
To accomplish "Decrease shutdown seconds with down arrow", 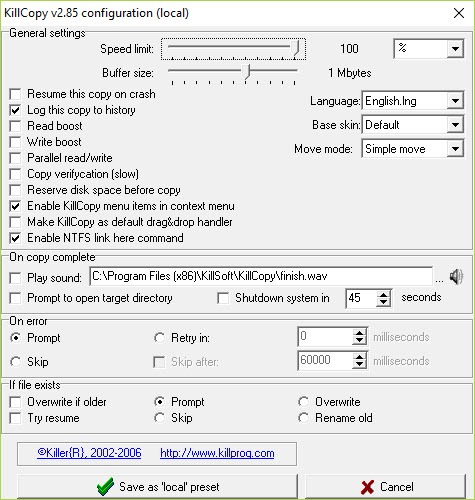I will tap(383, 302).
